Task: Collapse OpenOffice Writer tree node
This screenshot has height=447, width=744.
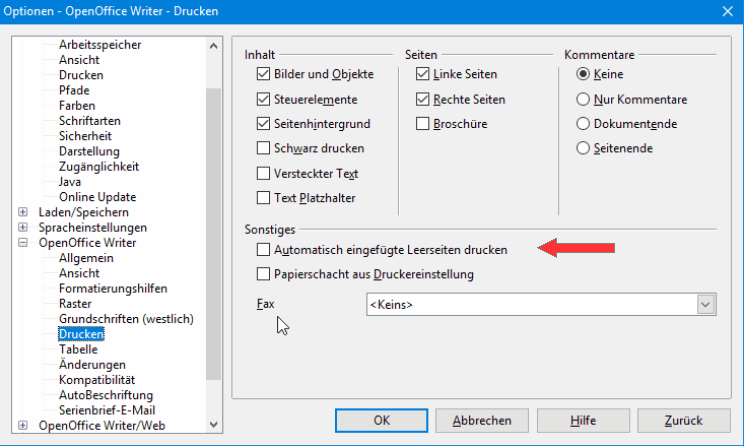Action: 22,242
